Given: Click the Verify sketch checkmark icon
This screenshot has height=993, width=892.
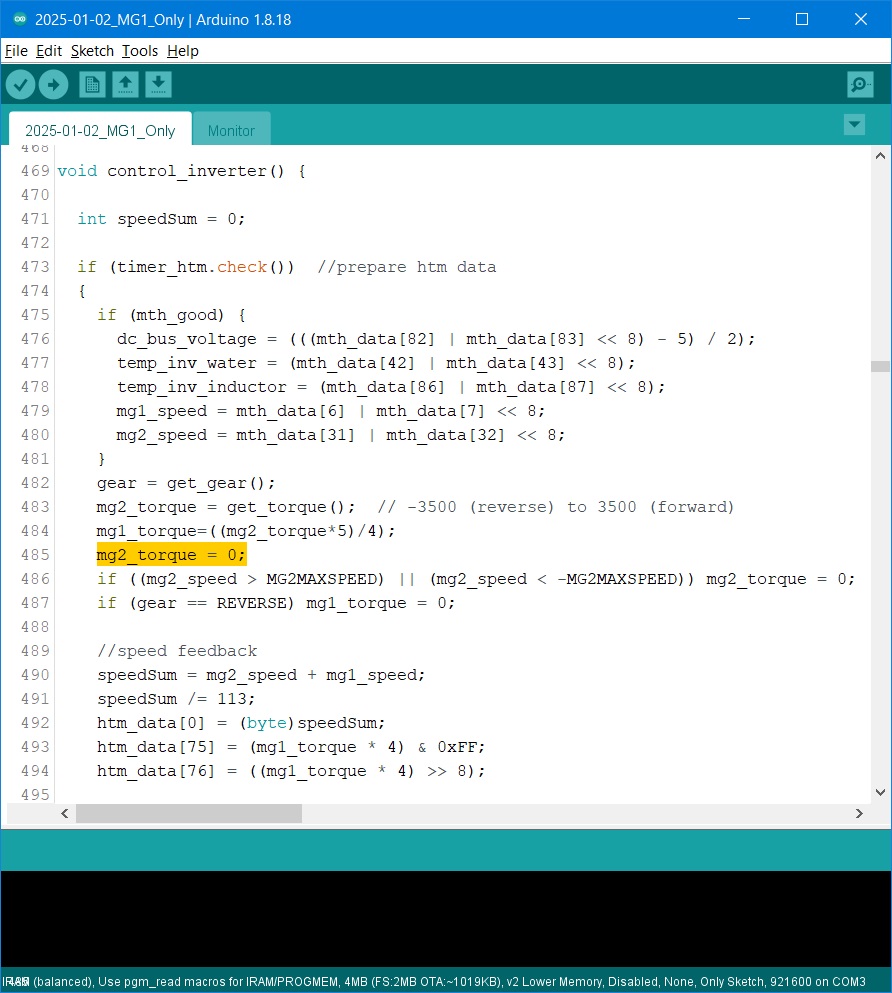Looking at the screenshot, I should coord(20,85).
